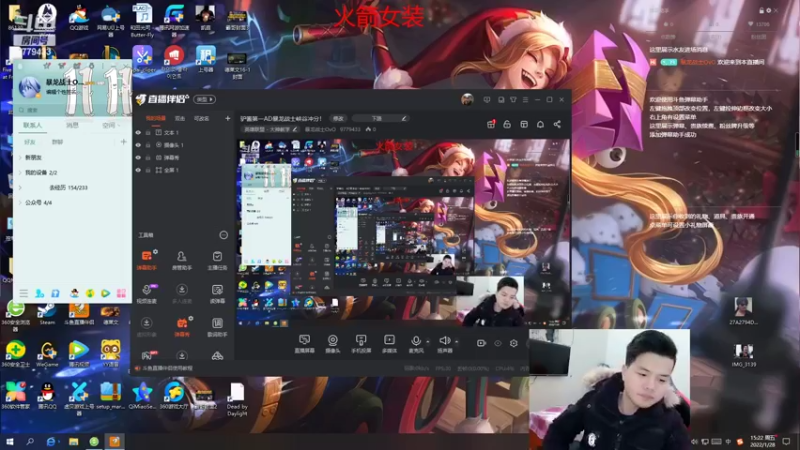This screenshot has height=450, width=800.
Task: Mute the 扬声器 speaker
Action: (444, 344)
